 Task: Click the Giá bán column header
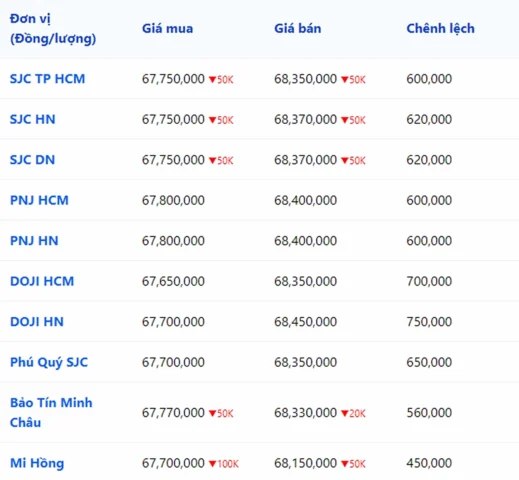[298, 29]
